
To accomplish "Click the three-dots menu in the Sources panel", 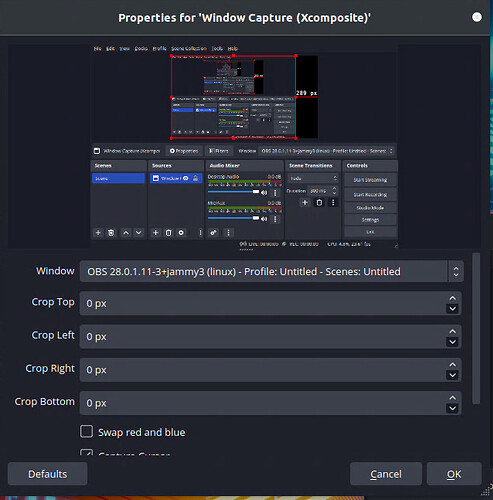I will [200, 233].
